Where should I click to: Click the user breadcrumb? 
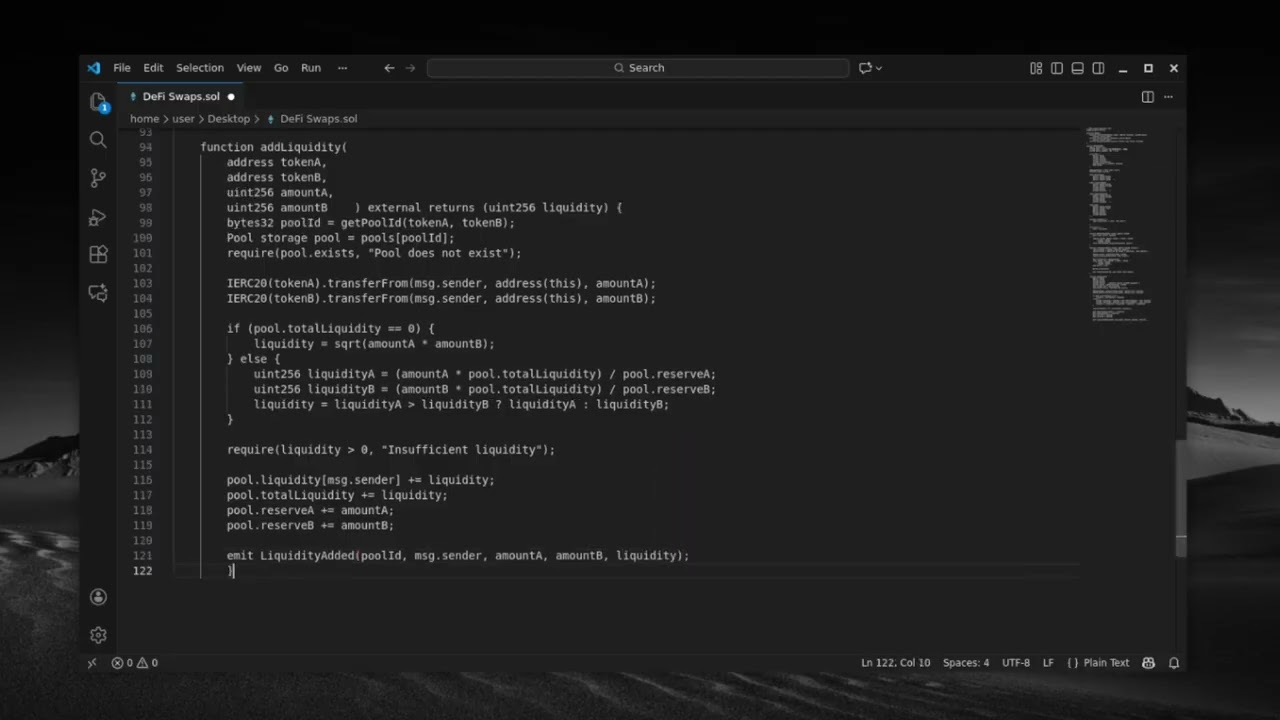183,119
